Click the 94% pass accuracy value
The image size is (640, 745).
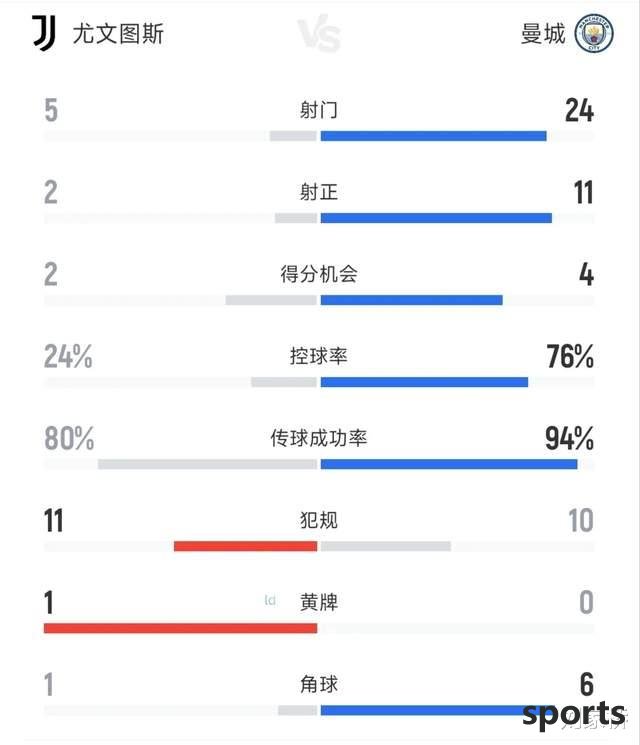point(569,438)
